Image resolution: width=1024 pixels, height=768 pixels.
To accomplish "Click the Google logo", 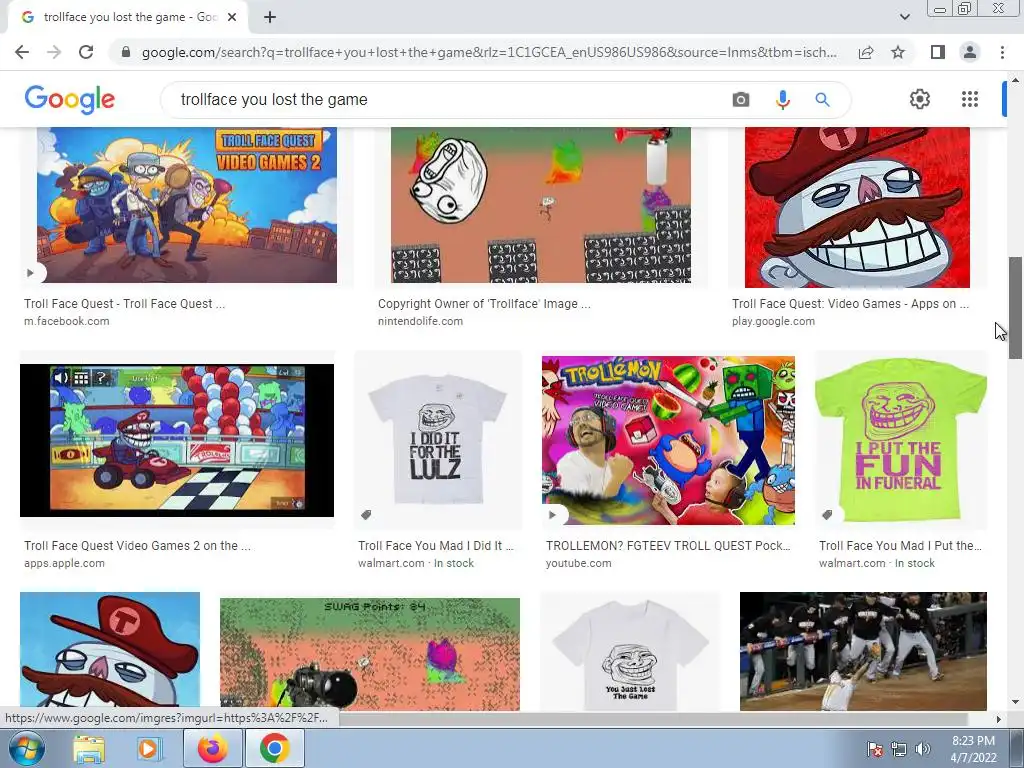I will [x=70, y=99].
